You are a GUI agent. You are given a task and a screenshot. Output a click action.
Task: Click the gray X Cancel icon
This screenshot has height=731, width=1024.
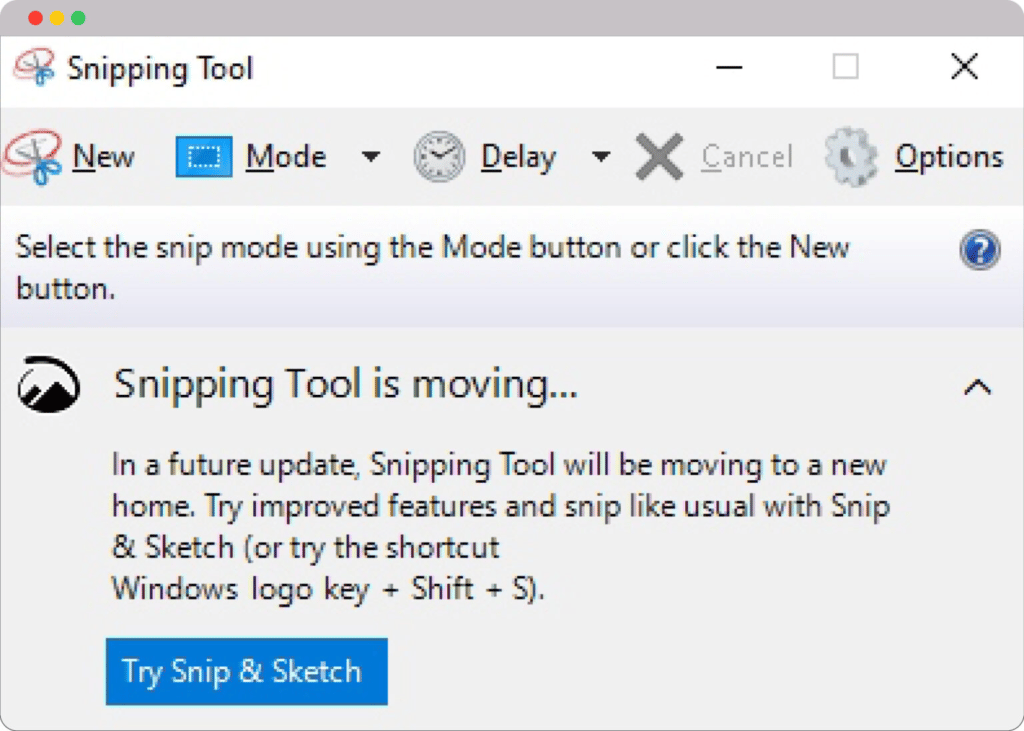[660, 157]
